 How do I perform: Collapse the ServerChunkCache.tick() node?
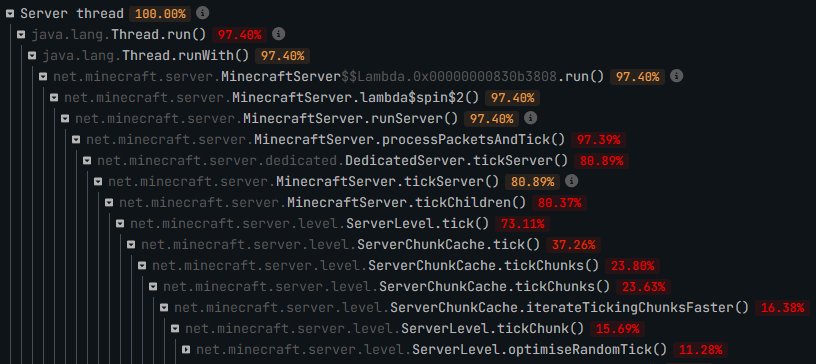[x=131, y=245]
